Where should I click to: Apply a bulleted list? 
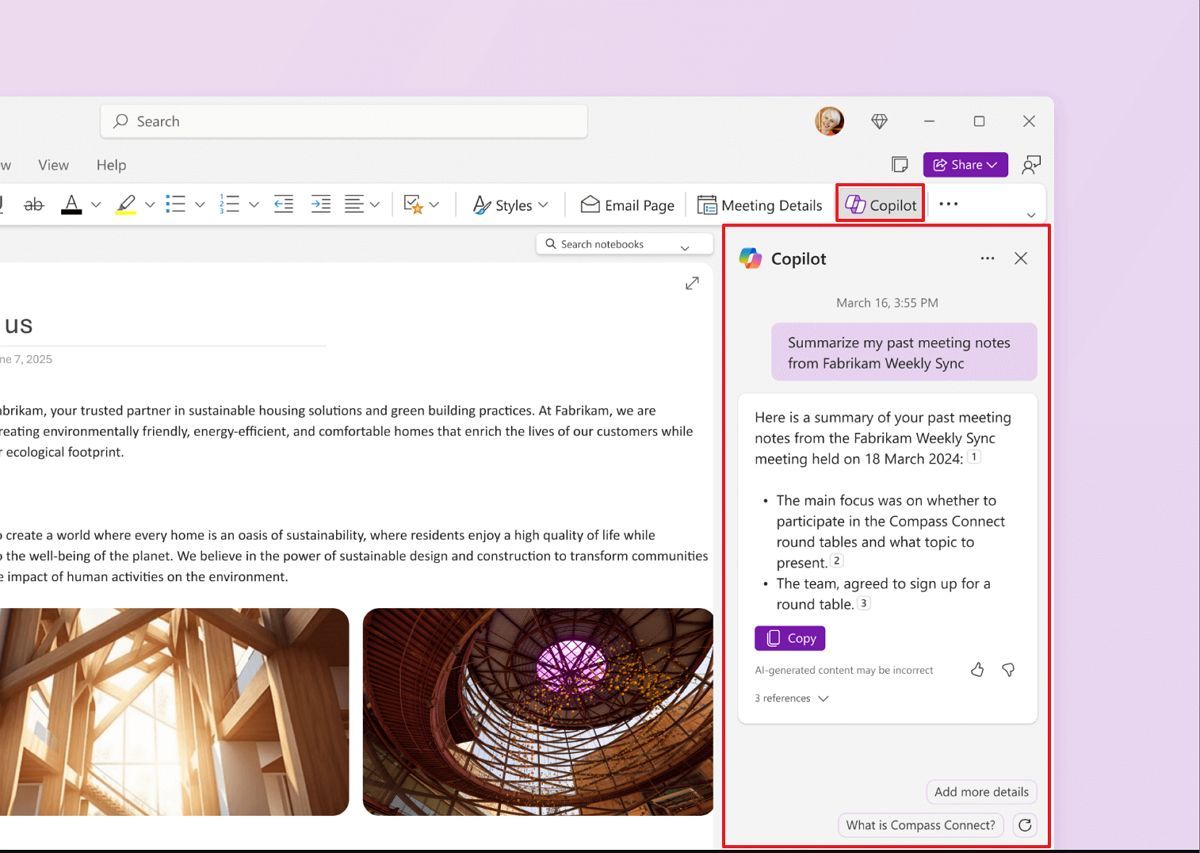[173, 204]
